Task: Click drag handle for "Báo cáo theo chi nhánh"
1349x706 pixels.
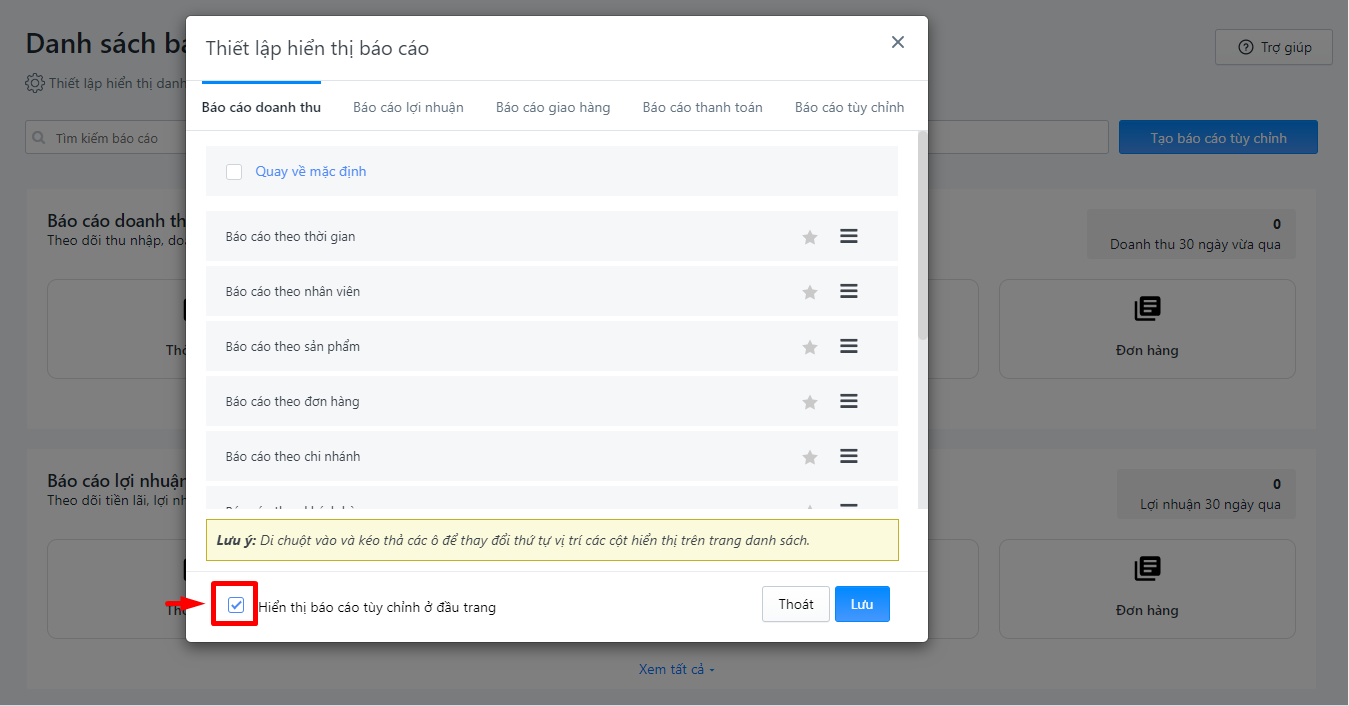Action: [849, 456]
